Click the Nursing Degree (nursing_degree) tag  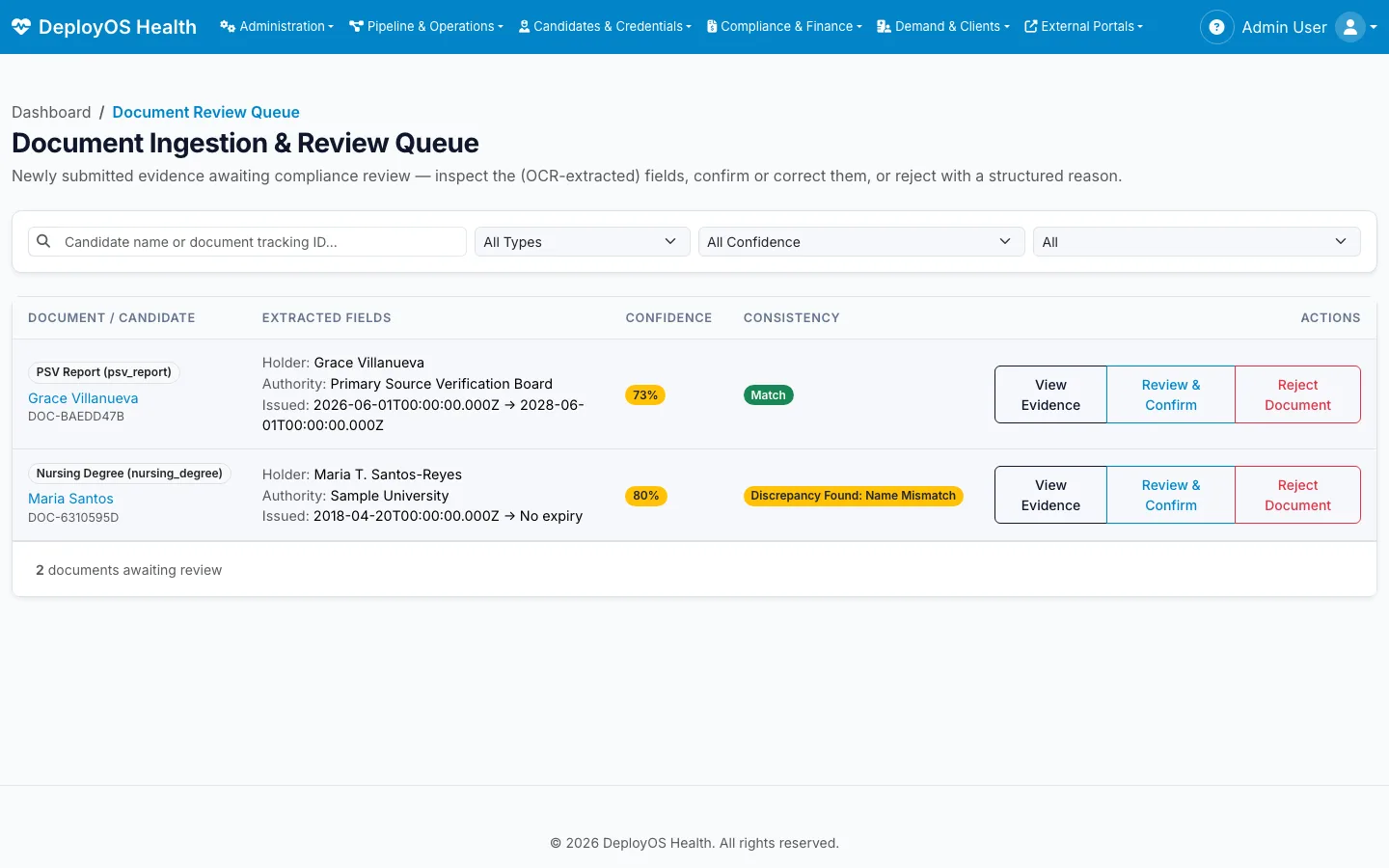click(x=129, y=474)
